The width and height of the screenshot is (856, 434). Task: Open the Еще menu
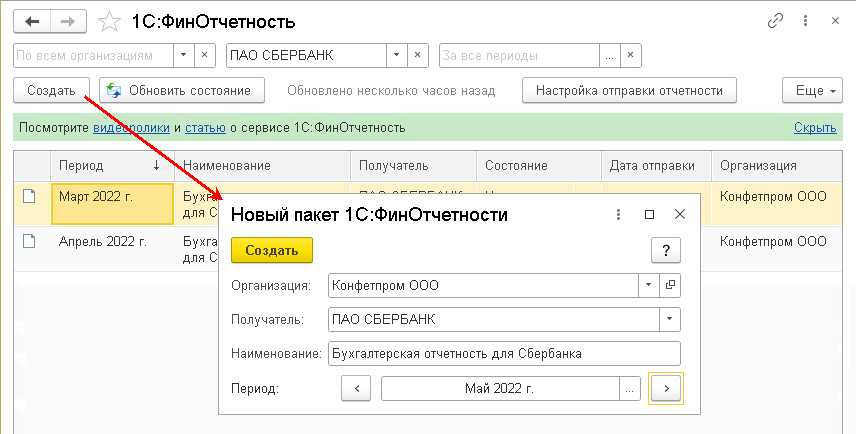click(815, 91)
